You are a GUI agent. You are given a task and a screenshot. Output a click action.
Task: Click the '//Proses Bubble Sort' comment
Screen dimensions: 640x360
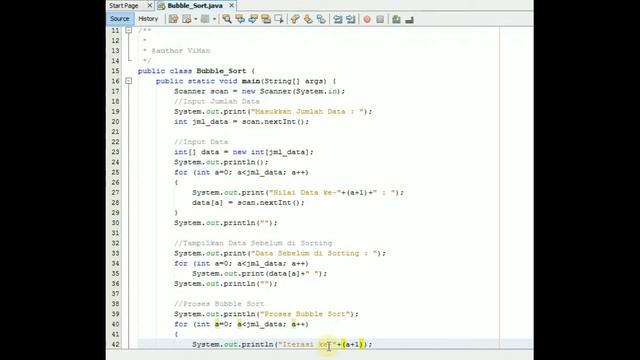tap(219, 304)
